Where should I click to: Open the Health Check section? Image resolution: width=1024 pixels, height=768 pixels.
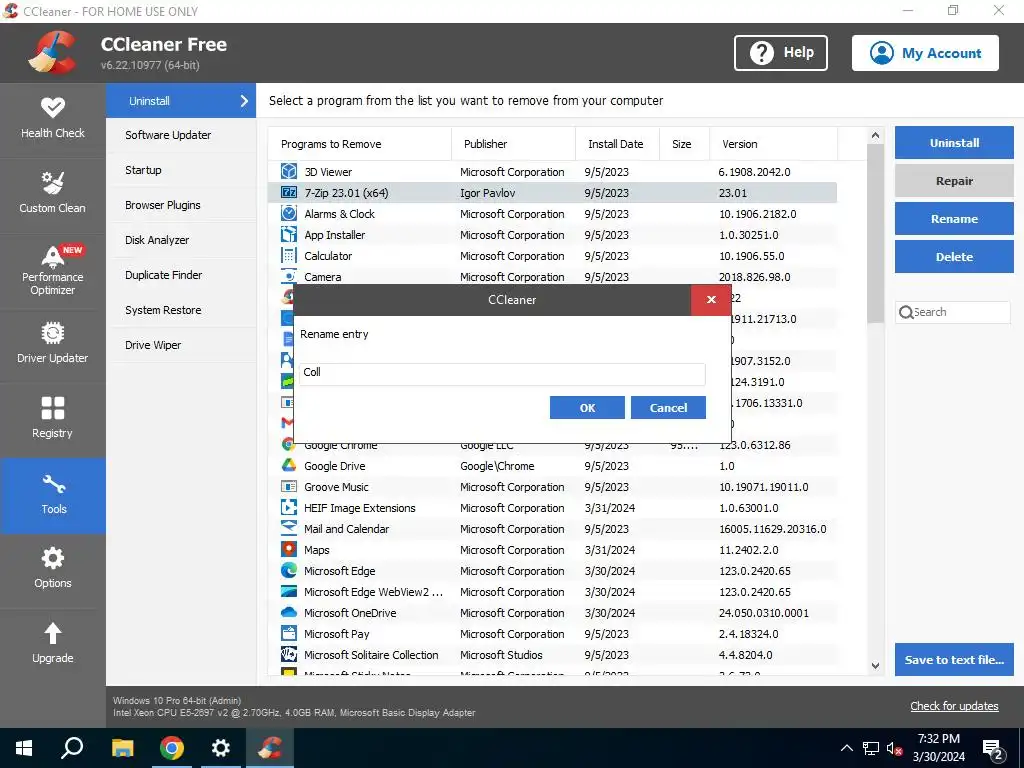click(52, 119)
